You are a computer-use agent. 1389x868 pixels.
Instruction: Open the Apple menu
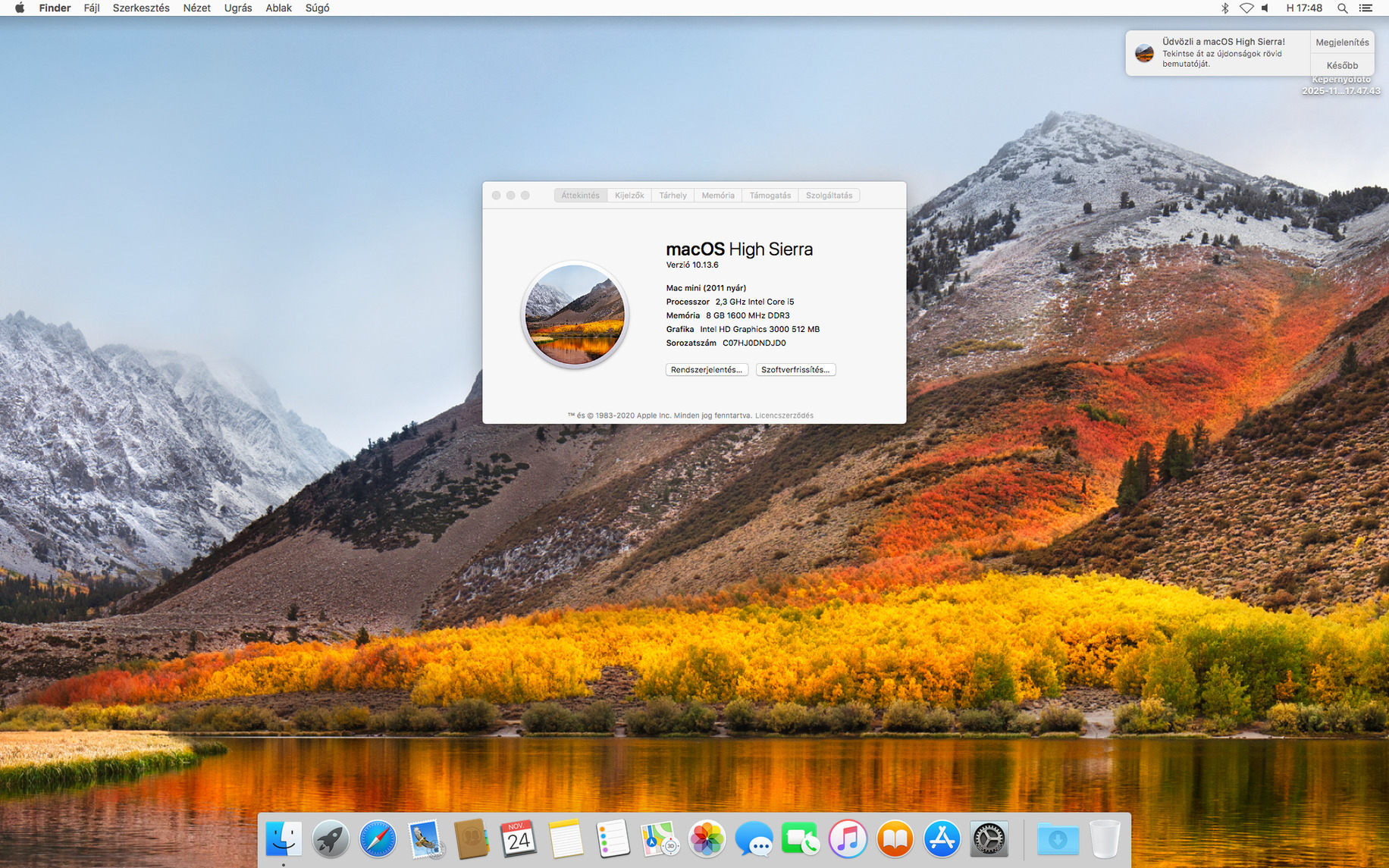pos(20,8)
